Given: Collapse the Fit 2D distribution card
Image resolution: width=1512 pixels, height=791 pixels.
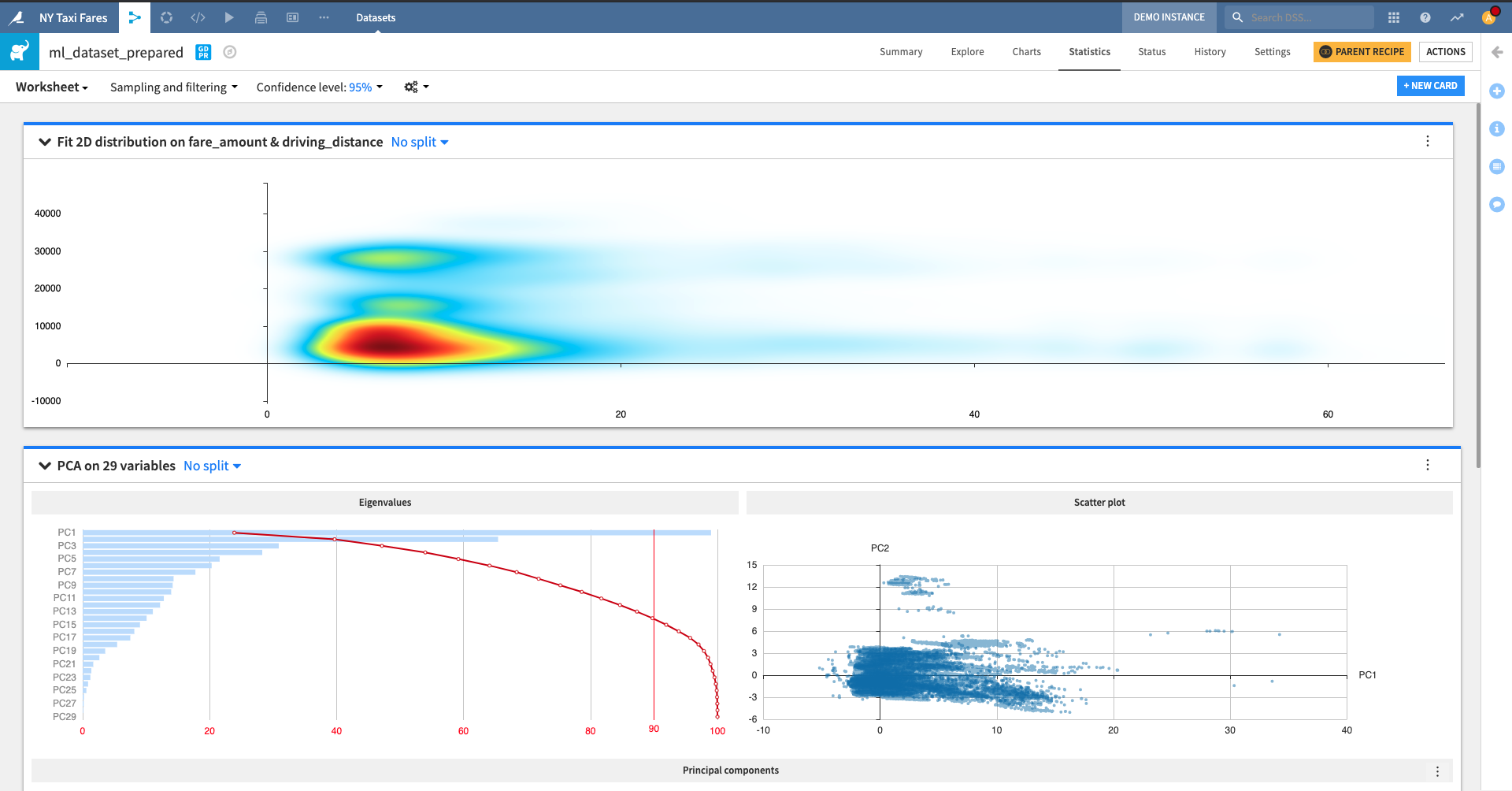Looking at the screenshot, I should (45, 142).
